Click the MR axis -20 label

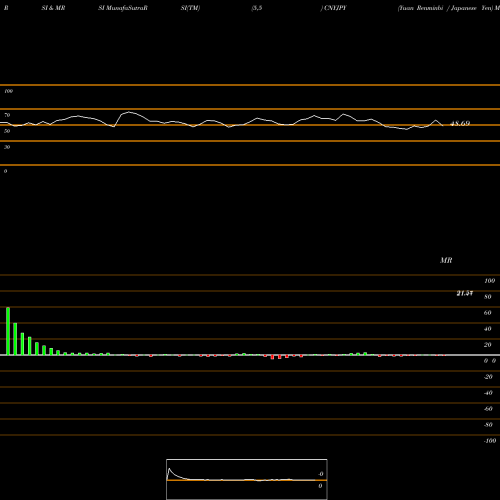(488, 377)
